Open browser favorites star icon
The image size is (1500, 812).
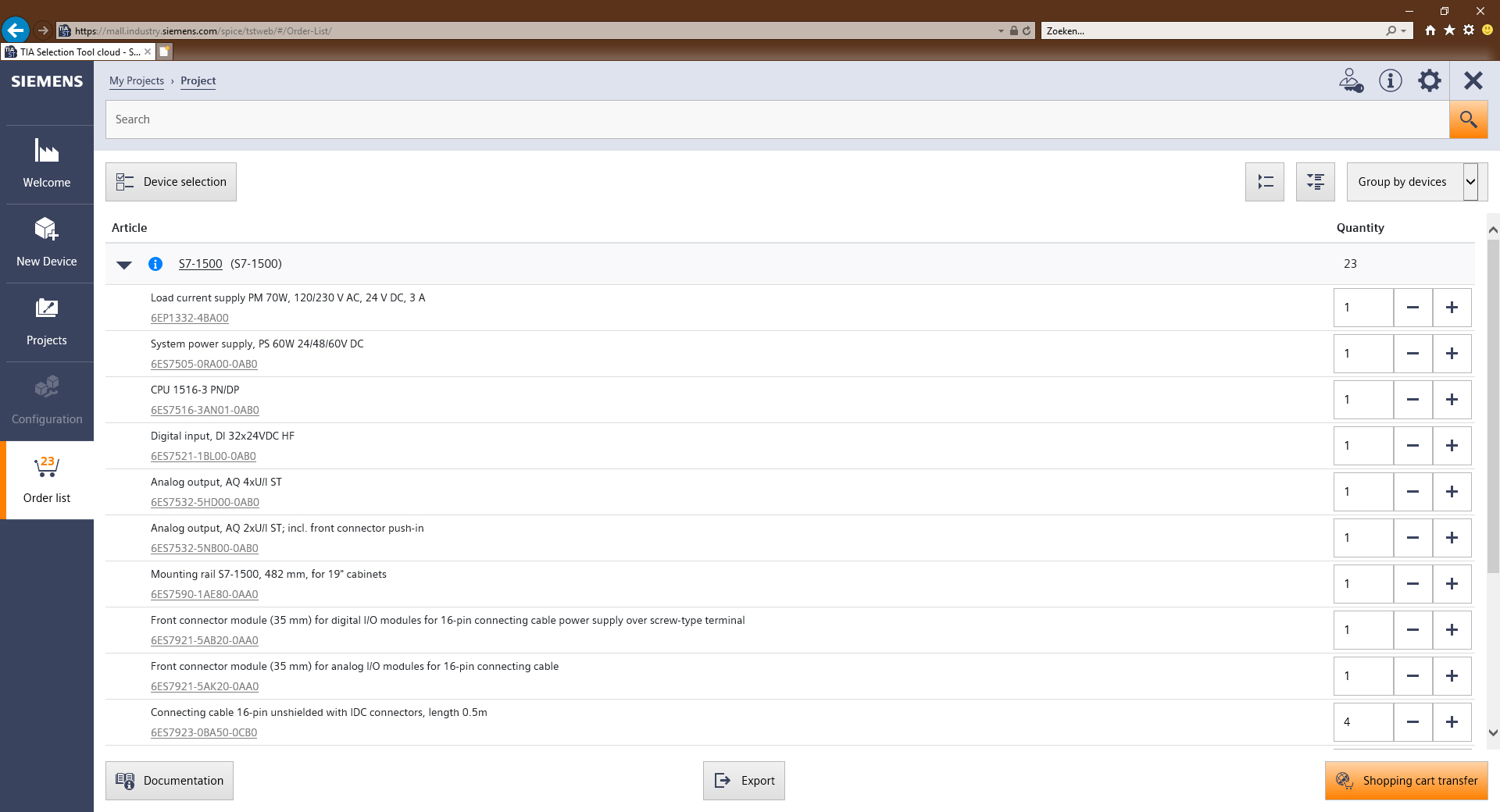(x=1449, y=30)
